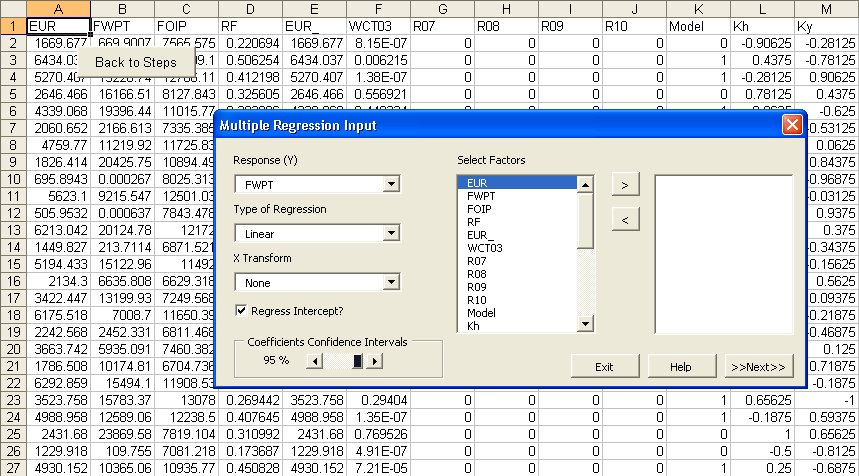Close the Multiple Regression Input dialog

[792, 125]
